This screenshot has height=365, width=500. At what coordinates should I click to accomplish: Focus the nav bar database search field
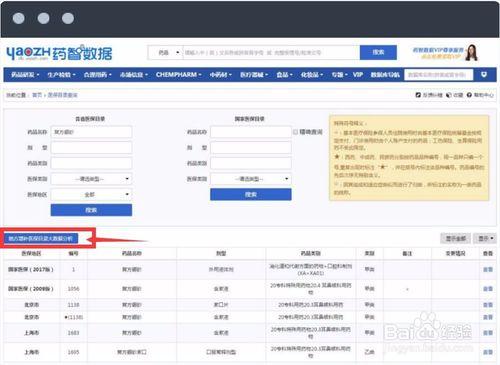pos(438,75)
